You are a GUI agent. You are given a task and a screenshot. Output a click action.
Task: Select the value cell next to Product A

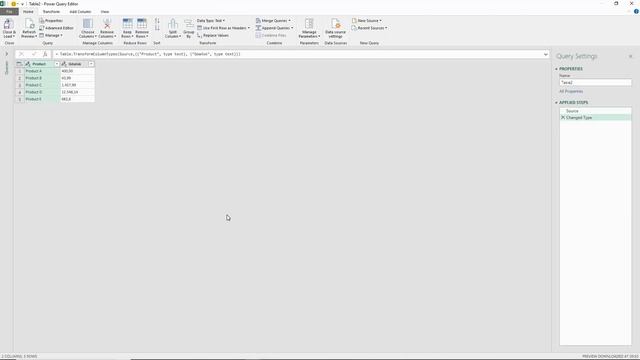[77, 71]
